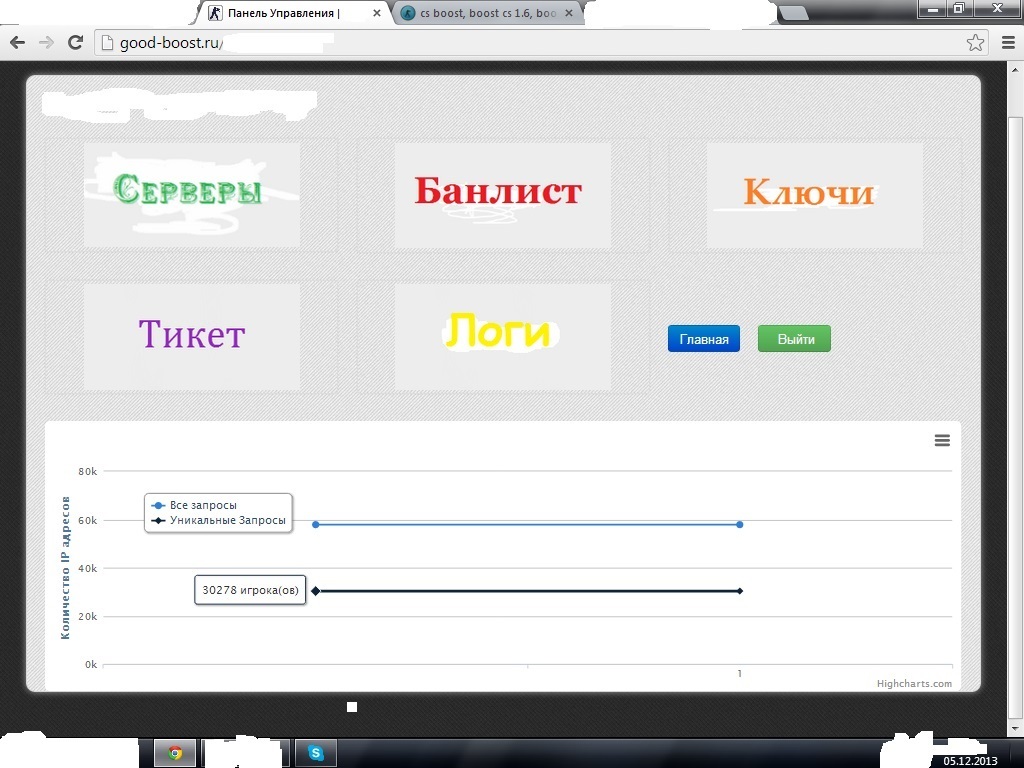Viewport: 1024px width, 768px height.
Task: Switch to the cs boost tab
Action: tap(488, 13)
